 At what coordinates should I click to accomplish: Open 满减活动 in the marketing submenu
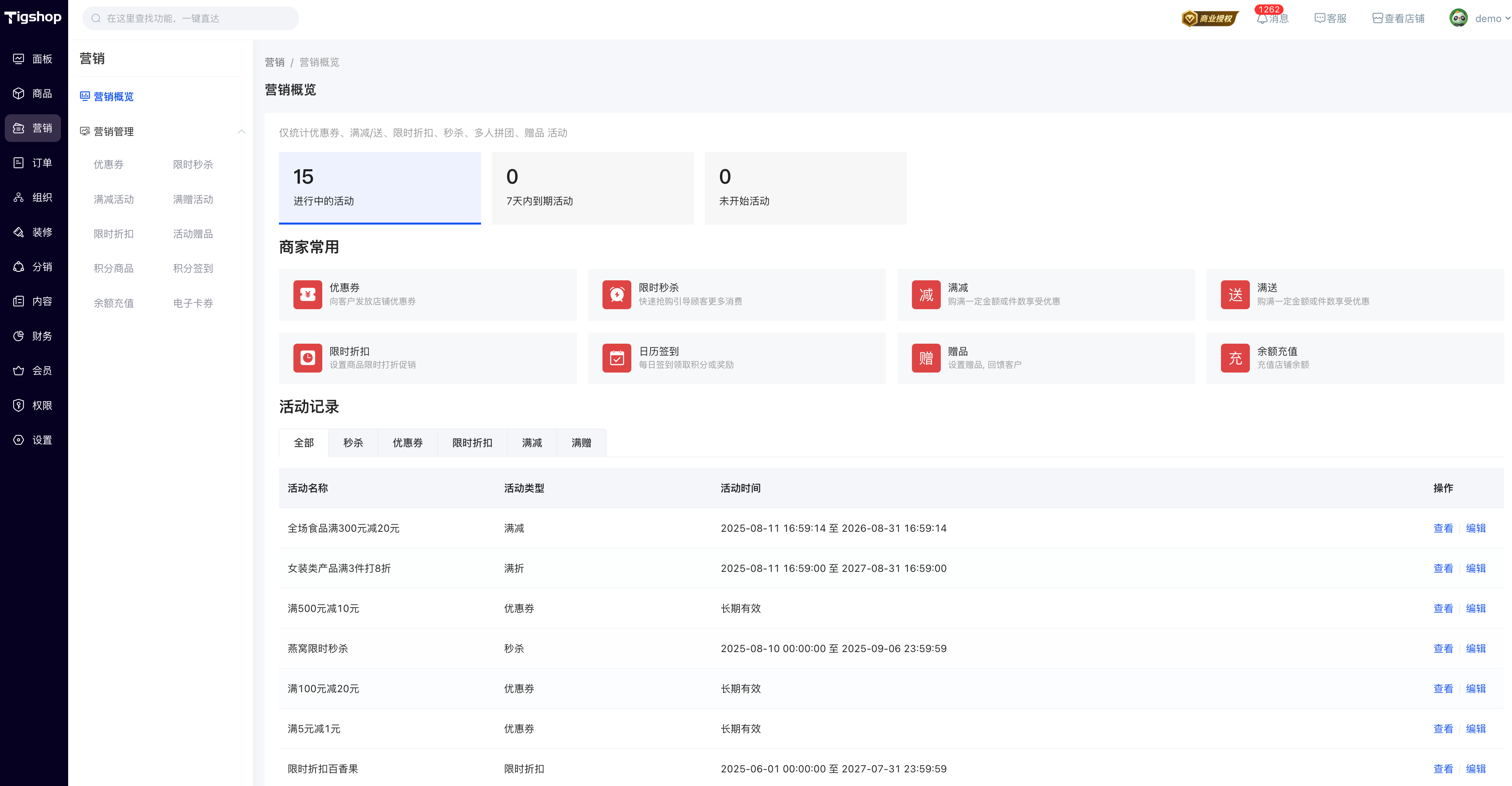click(114, 200)
